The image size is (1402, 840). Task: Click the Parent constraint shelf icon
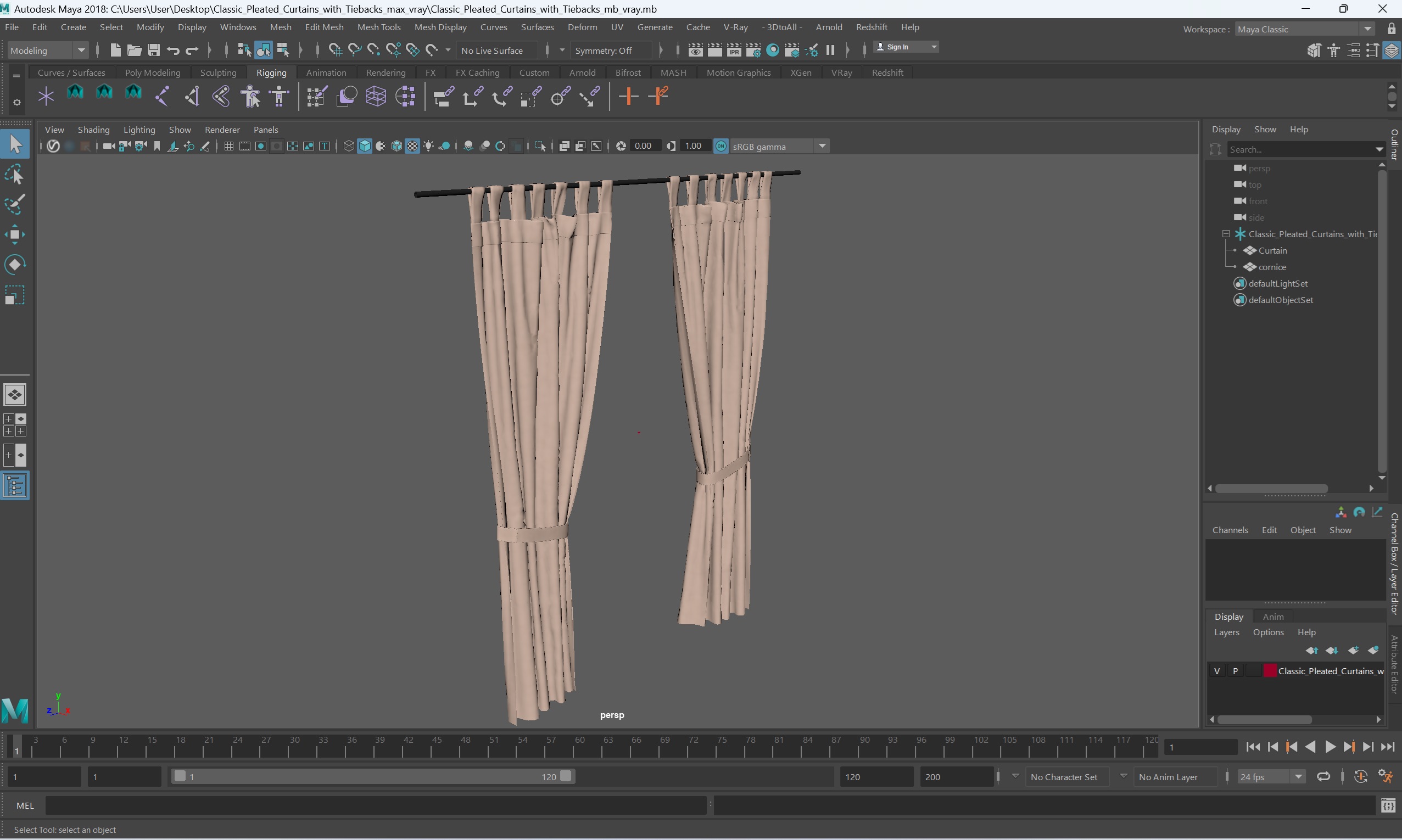click(444, 96)
